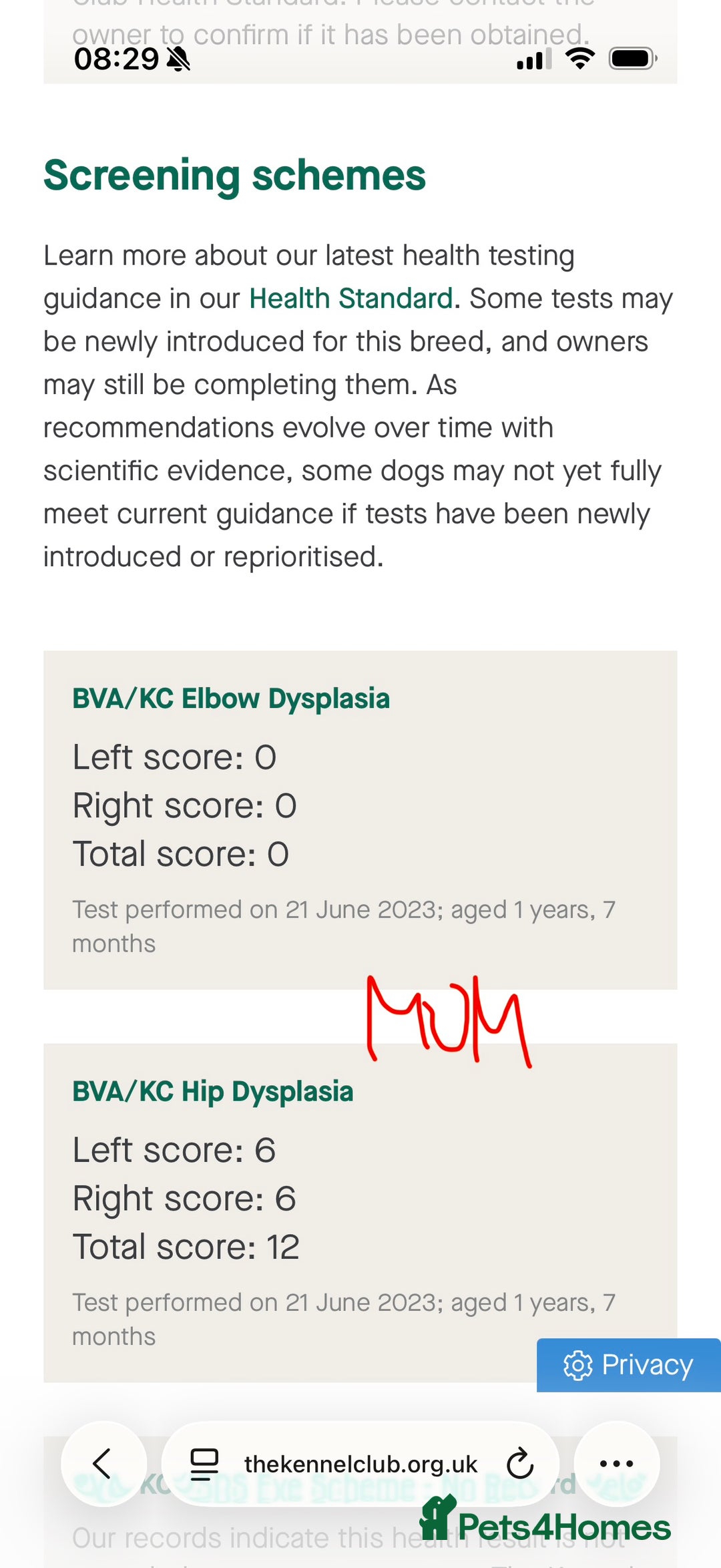Tap the Wi-Fi status icon

click(579, 59)
